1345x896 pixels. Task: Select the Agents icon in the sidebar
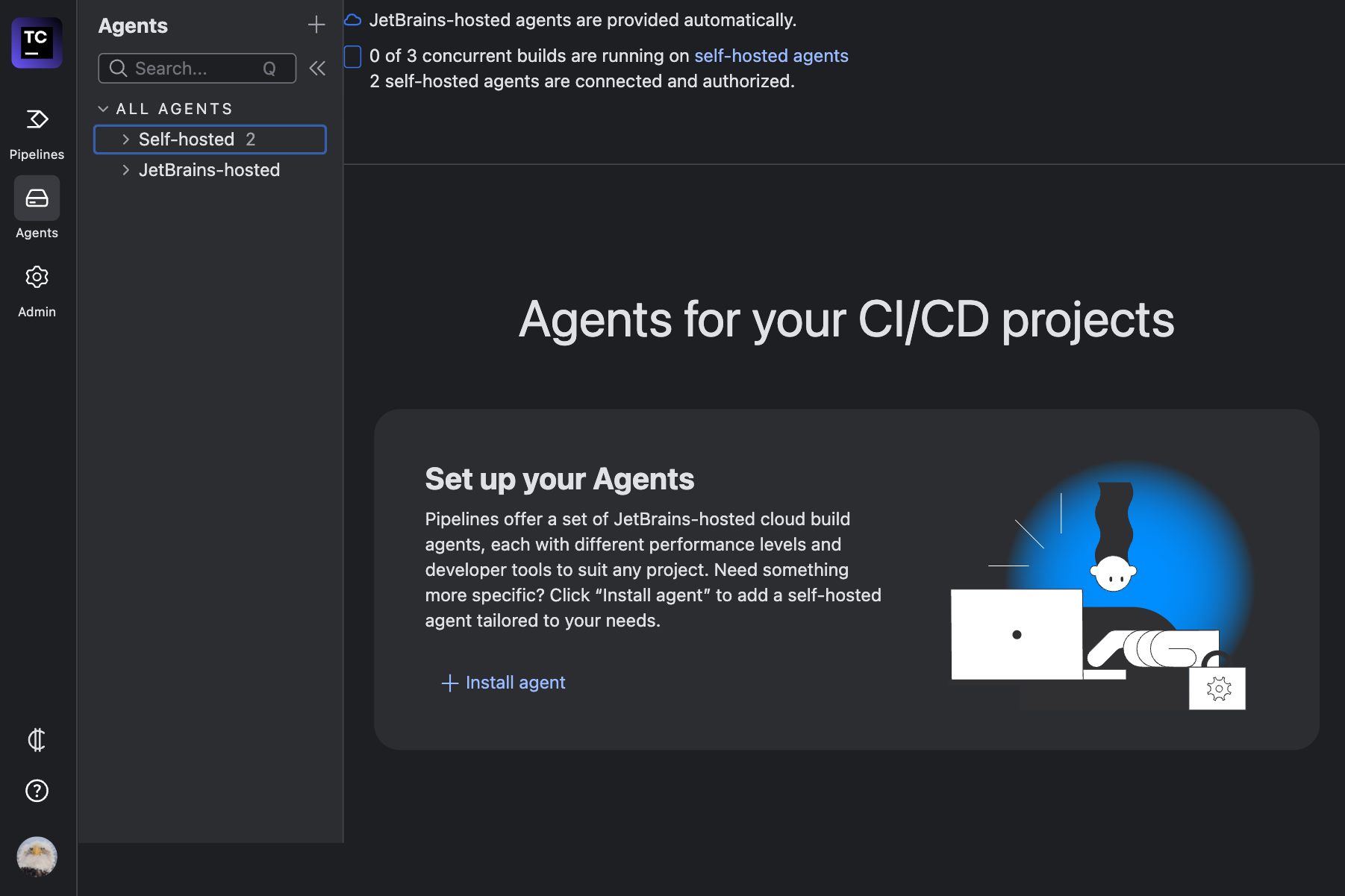(x=36, y=198)
